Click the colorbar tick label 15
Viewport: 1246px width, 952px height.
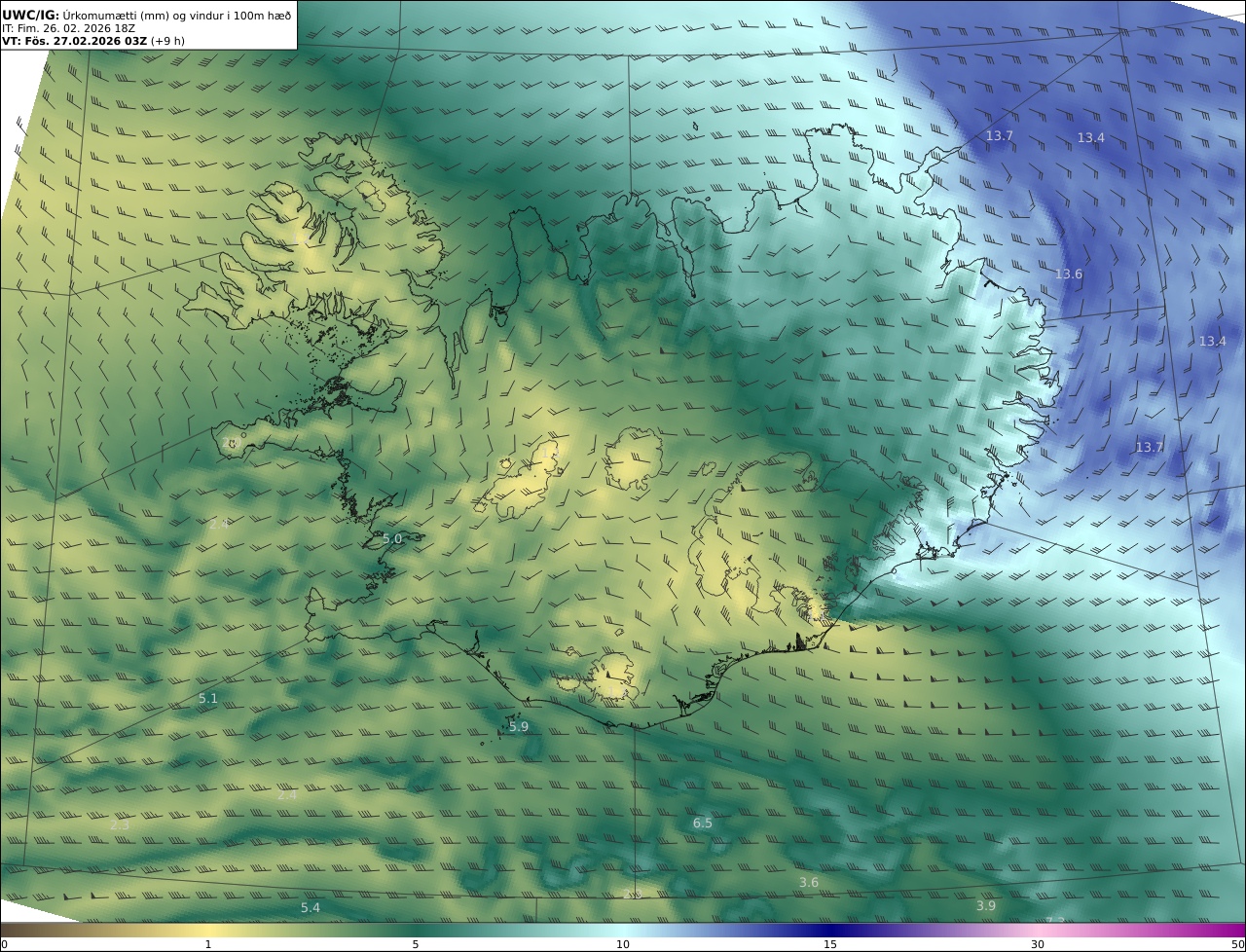click(x=830, y=944)
